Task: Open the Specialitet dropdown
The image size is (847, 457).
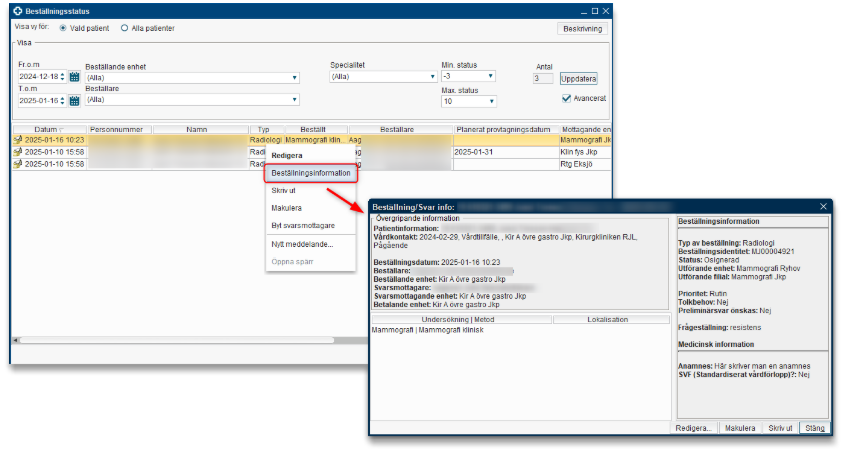Action: pos(432,77)
